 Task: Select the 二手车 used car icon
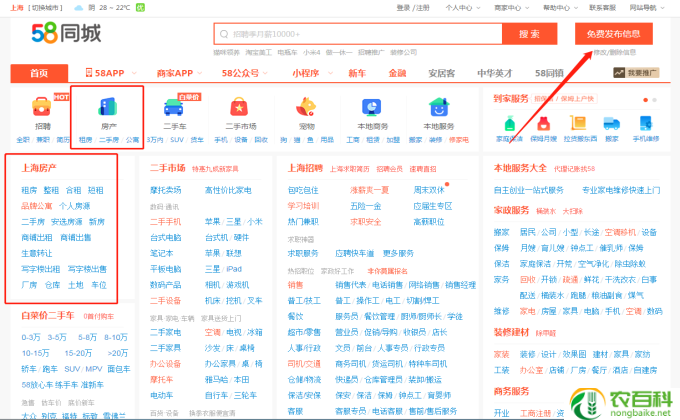click(174, 107)
